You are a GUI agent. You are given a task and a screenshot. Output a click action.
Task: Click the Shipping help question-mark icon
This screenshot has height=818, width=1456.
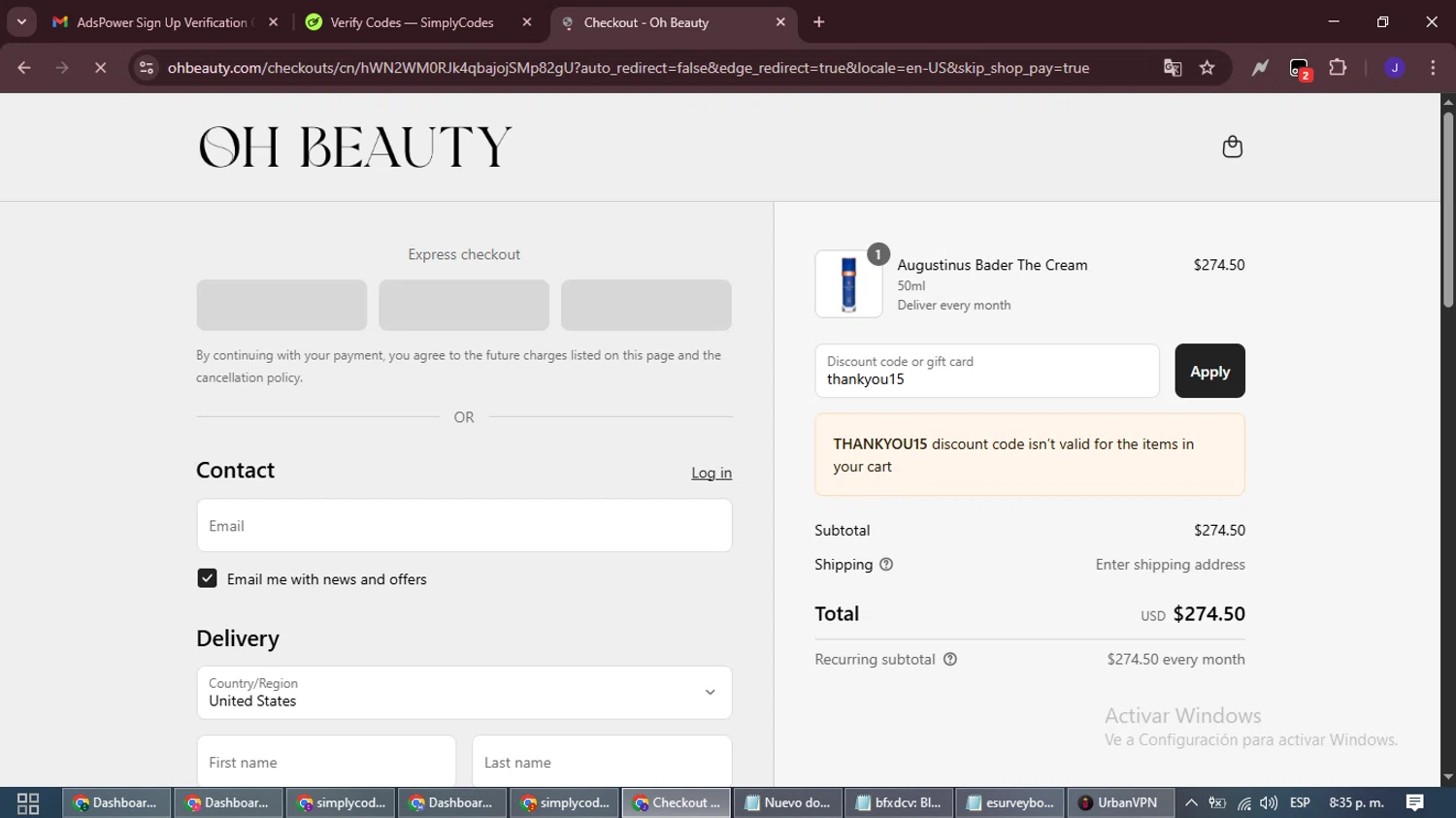[886, 565]
